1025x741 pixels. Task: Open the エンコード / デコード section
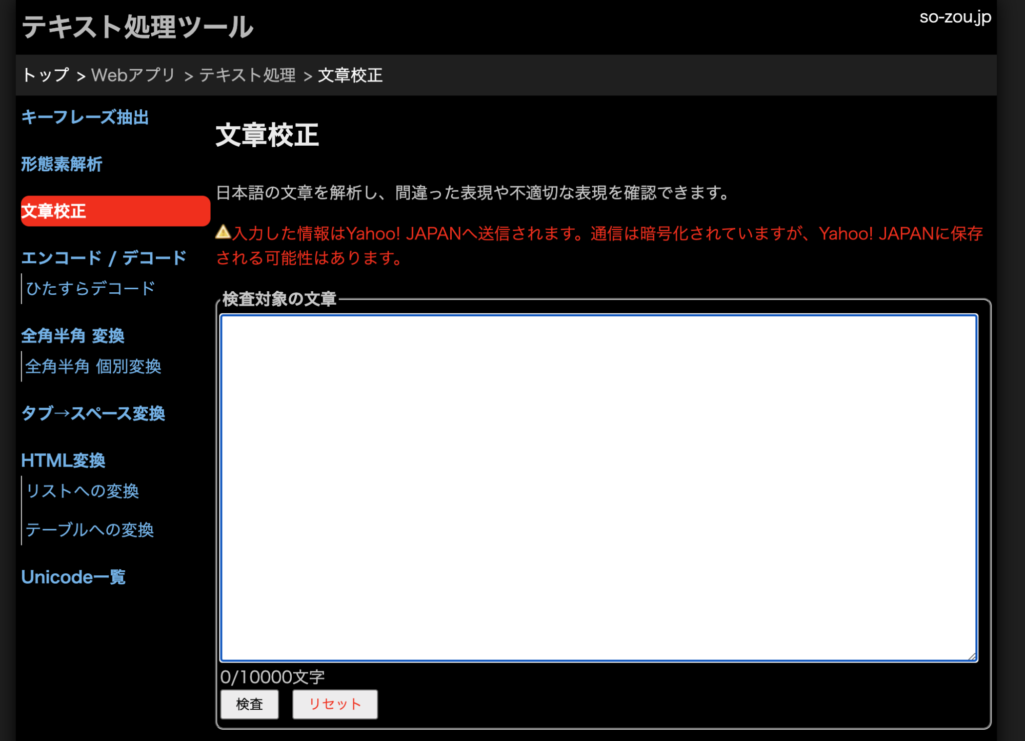(x=104, y=258)
